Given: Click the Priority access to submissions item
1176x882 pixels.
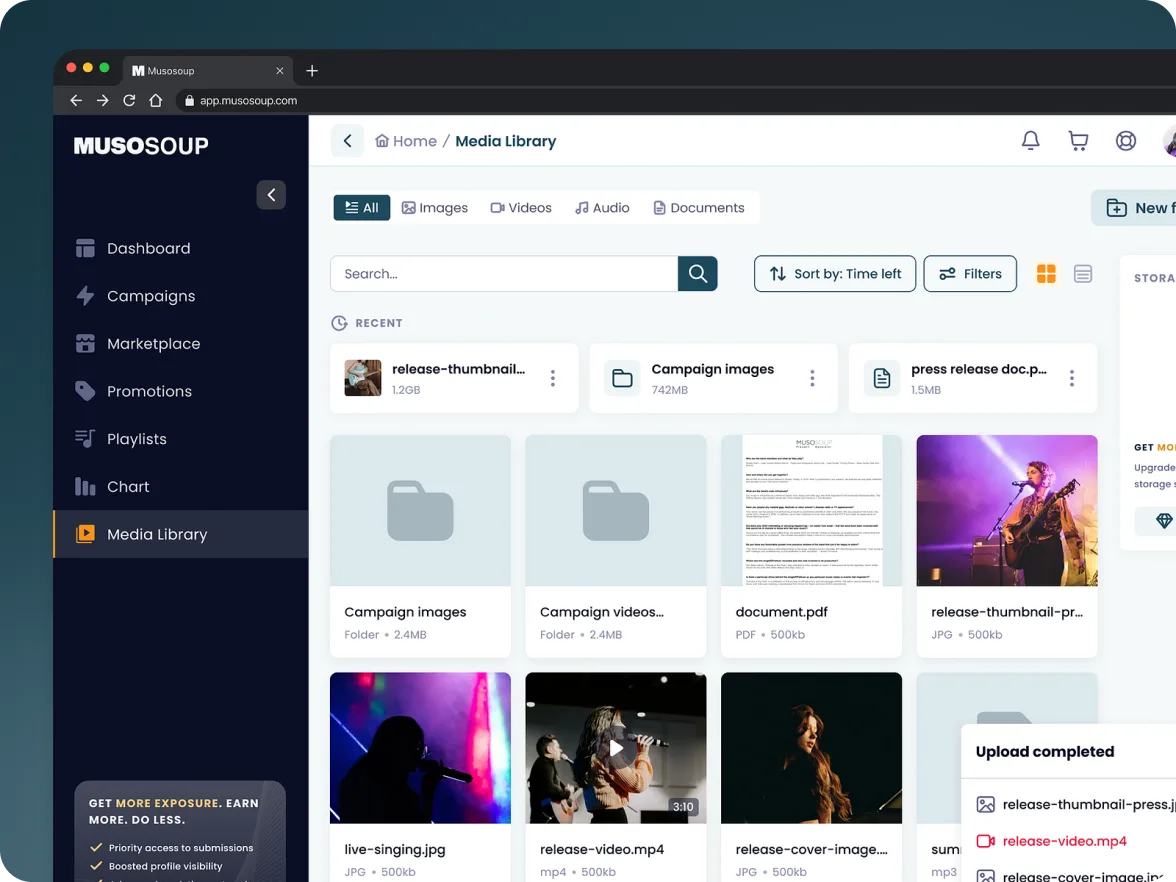Looking at the screenshot, I should [172, 848].
